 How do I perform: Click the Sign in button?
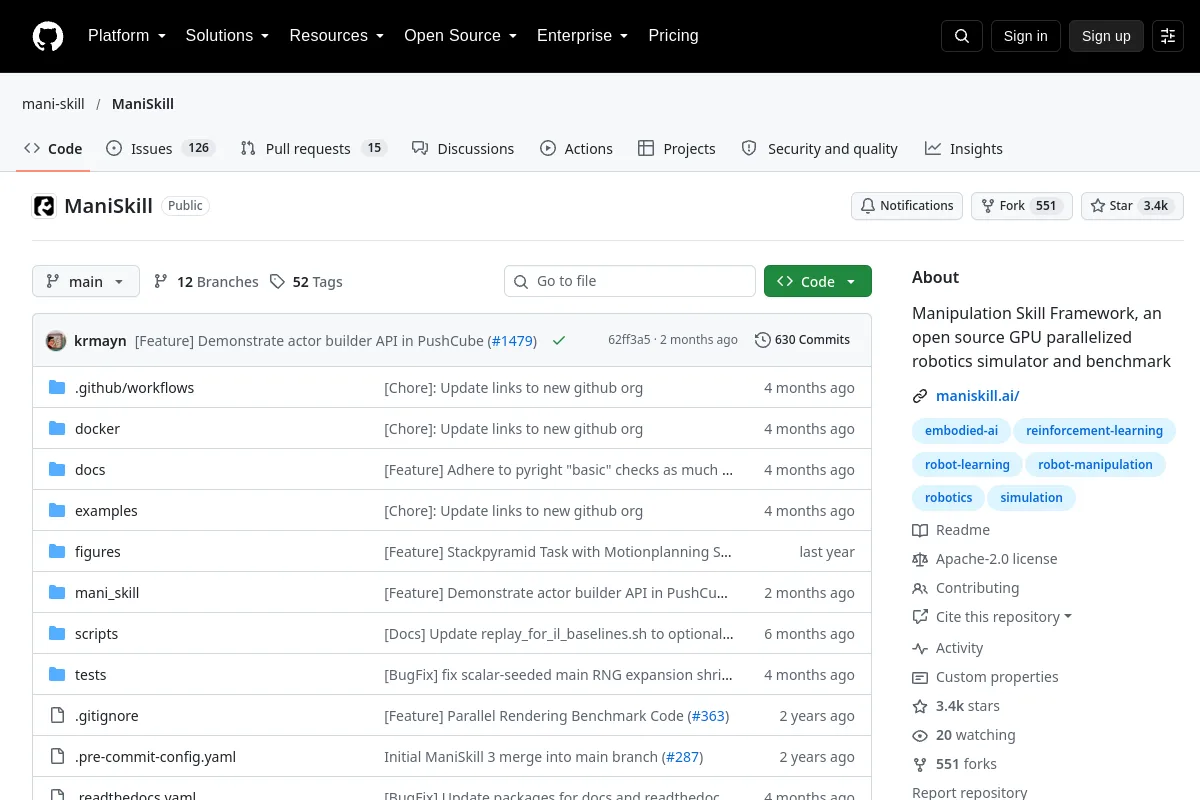click(x=1026, y=36)
